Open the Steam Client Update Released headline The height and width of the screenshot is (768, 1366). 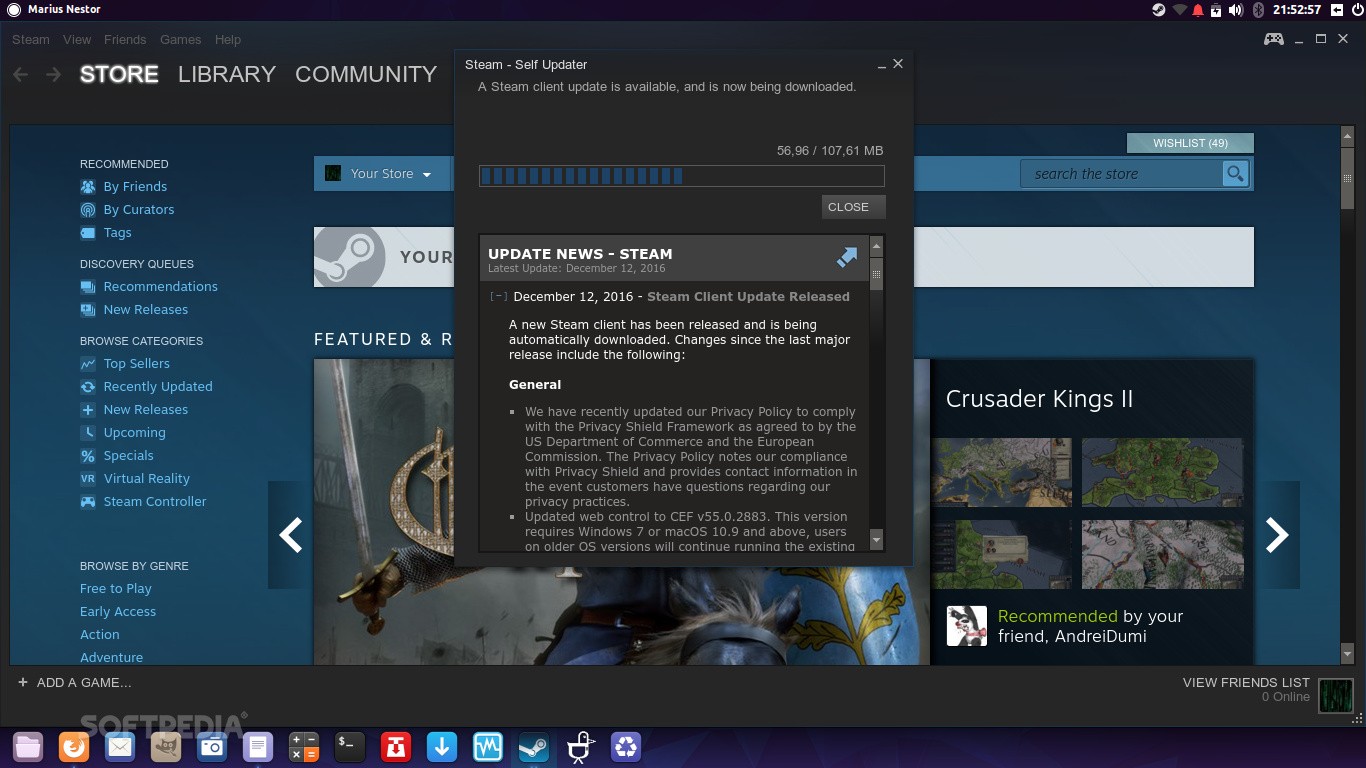point(748,297)
